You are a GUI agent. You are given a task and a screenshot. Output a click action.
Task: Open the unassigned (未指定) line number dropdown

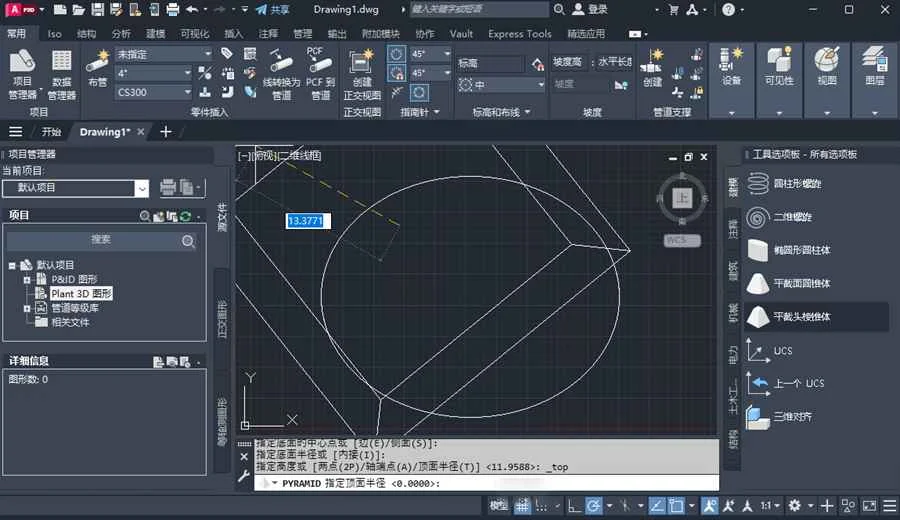click(x=164, y=54)
